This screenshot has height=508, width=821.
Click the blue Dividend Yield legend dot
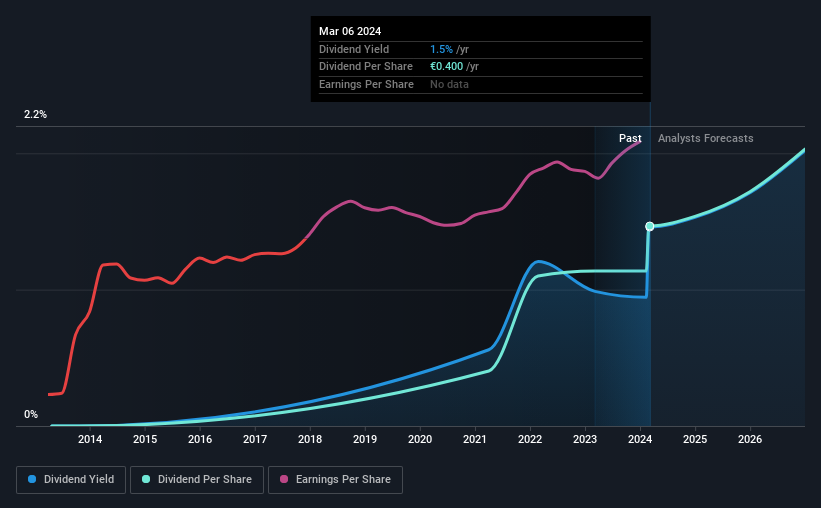coord(32,479)
